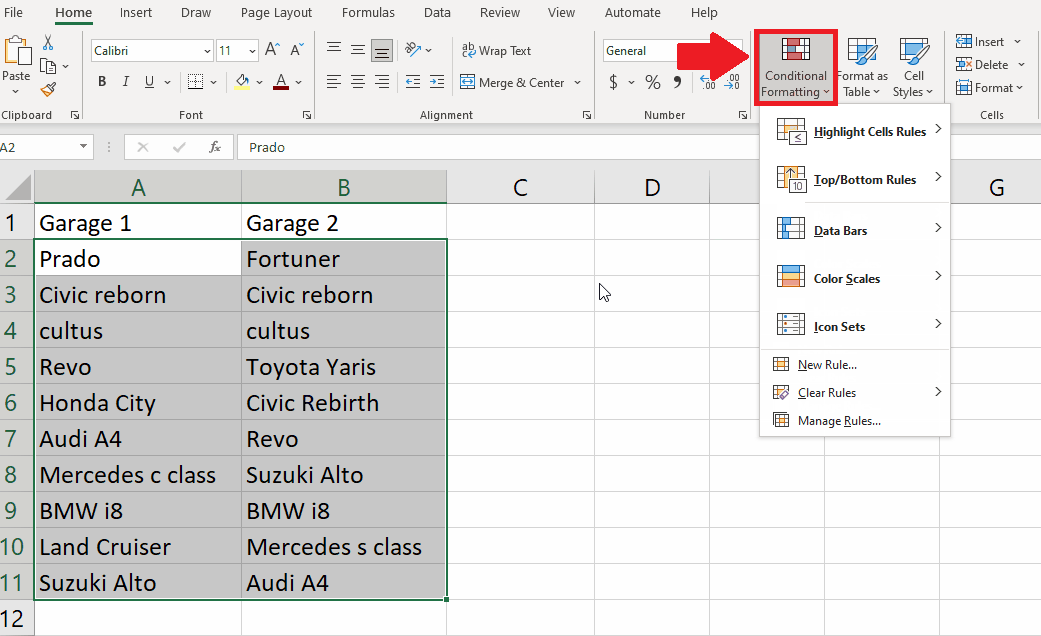Select the Comma Style icon
1041x636 pixels.
[677, 83]
